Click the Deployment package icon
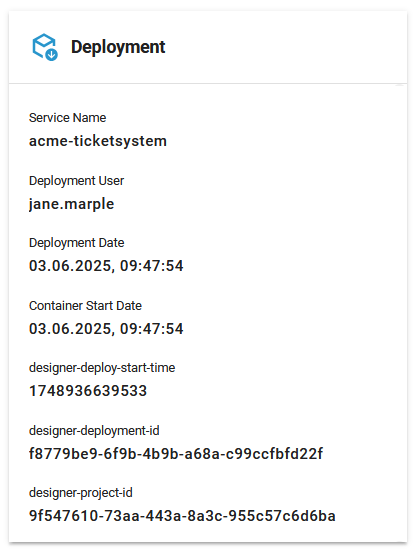This screenshot has height=553, width=416. tap(45, 47)
